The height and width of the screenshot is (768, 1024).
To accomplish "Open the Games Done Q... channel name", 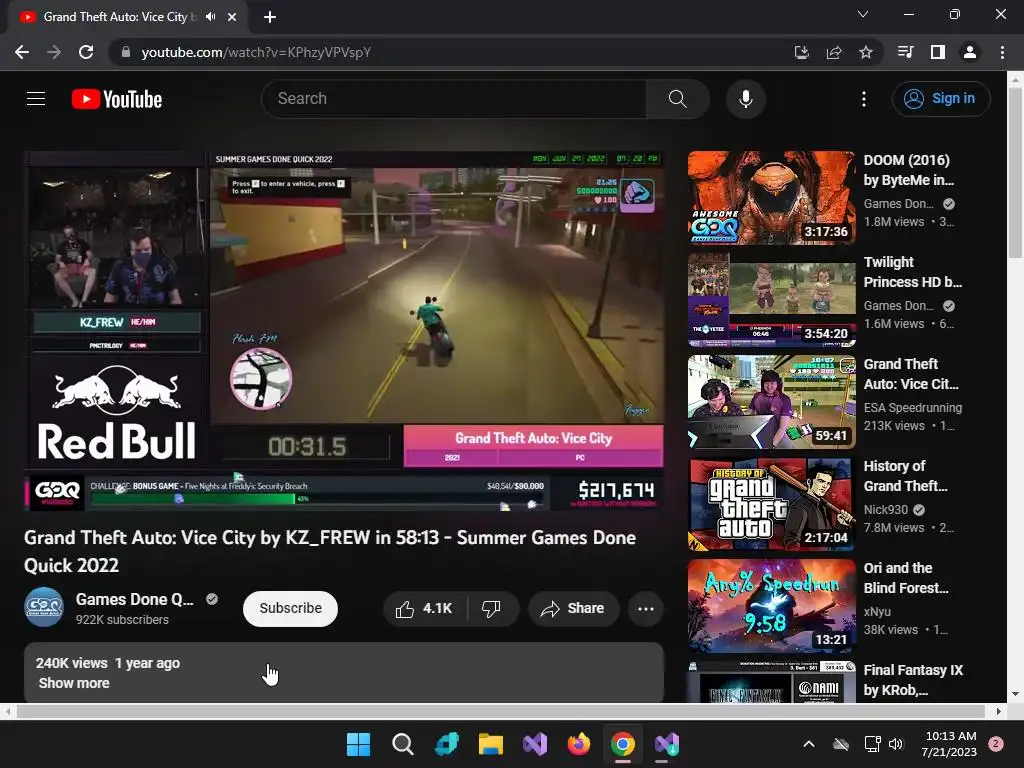I will (x=135, y=600).
